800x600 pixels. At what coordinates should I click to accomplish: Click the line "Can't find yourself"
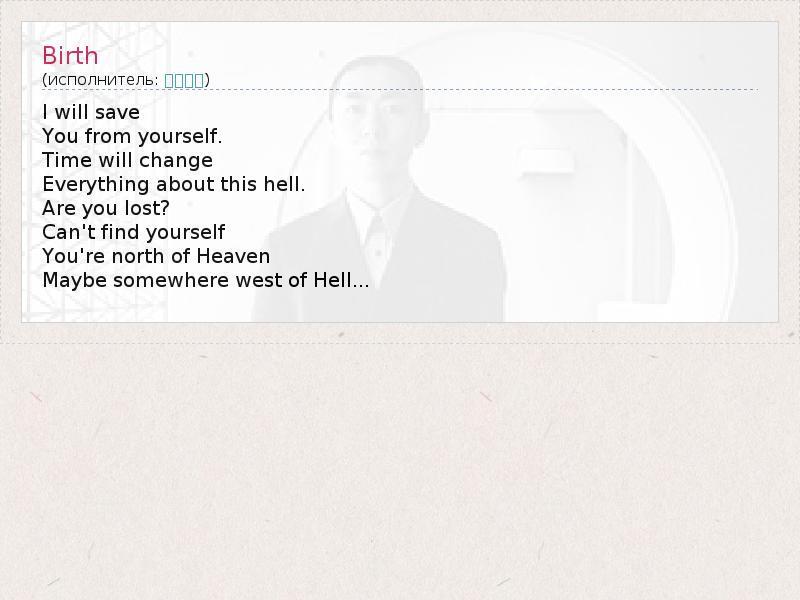[x=133, y=232]
